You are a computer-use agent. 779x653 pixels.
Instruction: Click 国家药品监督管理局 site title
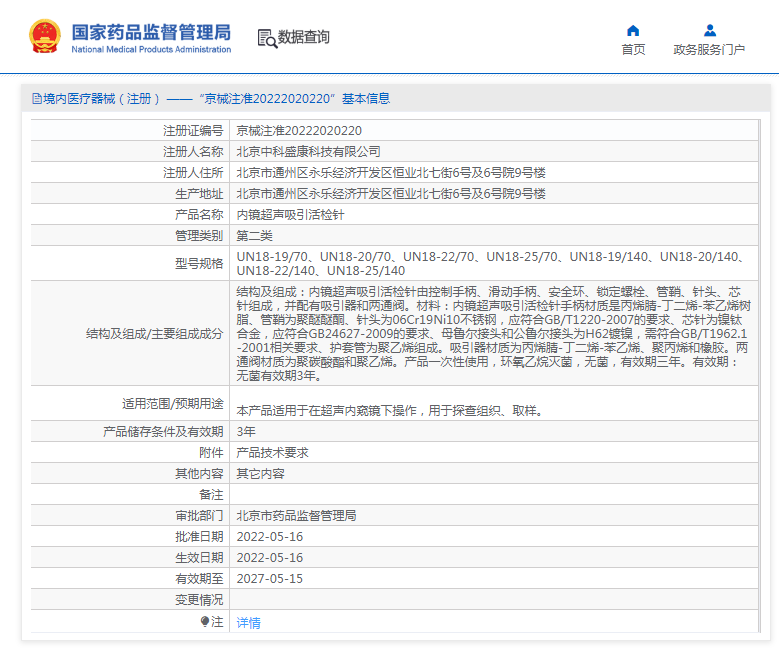(151, 32)
